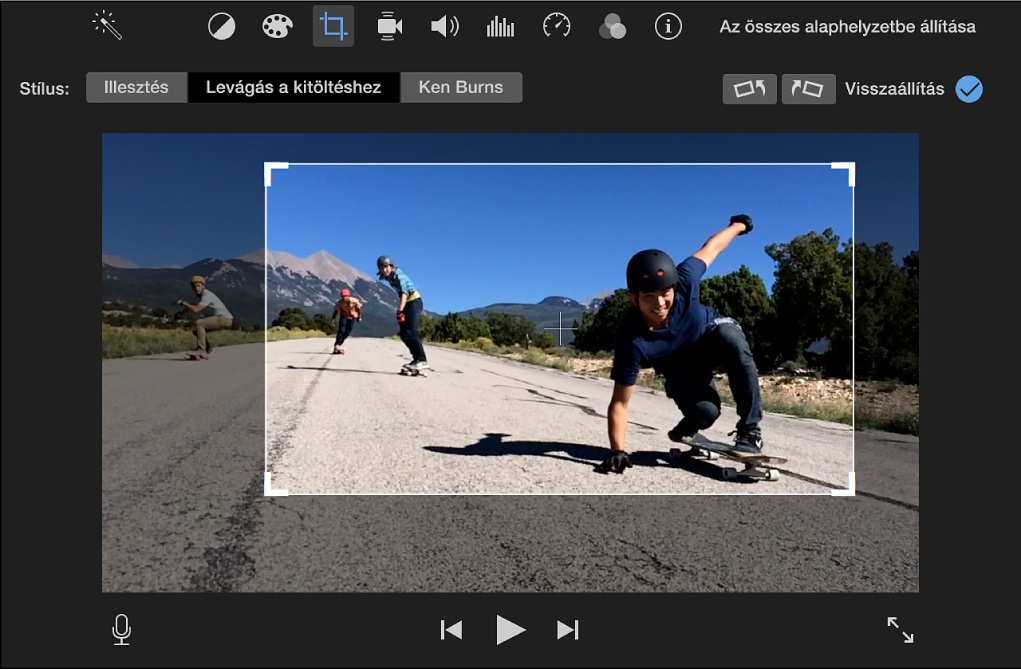The height and width of the screenshot is (670, 1021).
Task: Click the crosshair at crop center
Action: click(x=560, y=329)
